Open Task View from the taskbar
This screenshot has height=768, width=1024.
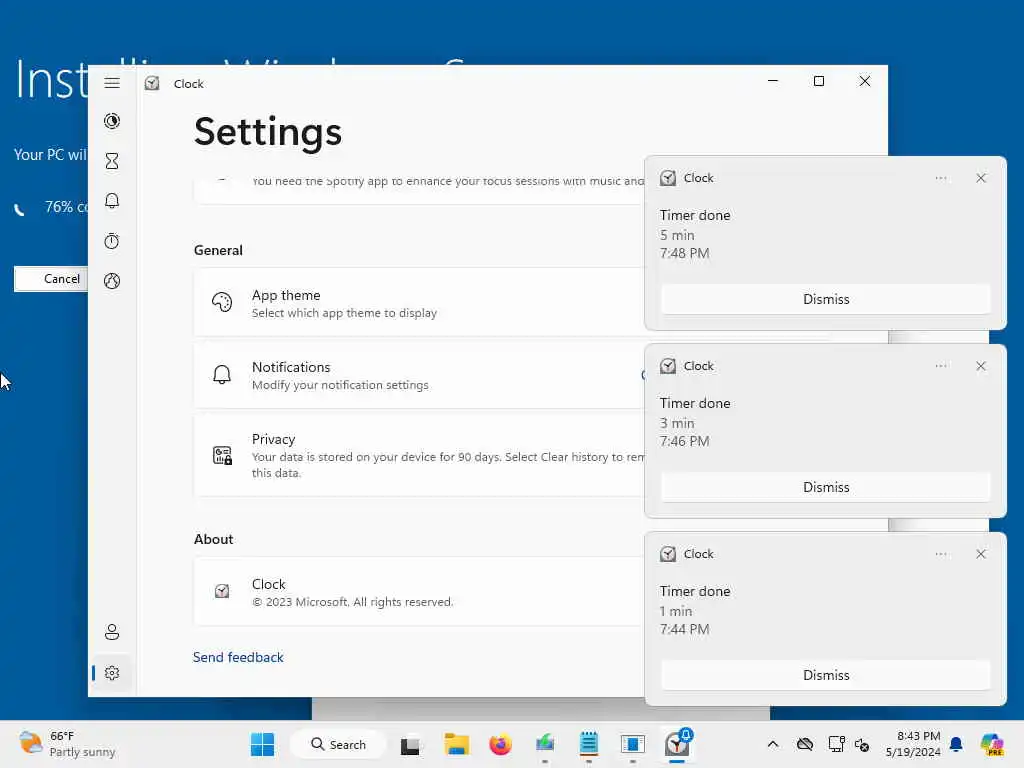410,744
